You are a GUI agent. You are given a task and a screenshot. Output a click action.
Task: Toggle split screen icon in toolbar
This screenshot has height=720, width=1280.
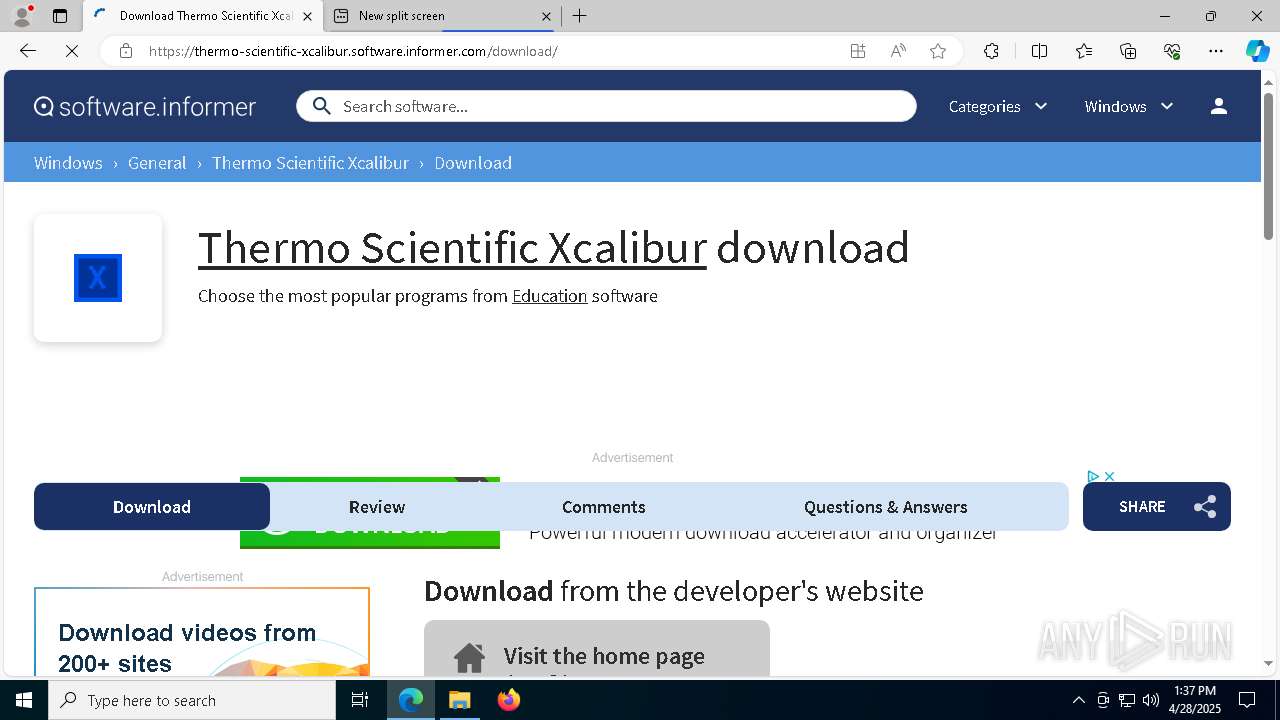point(1039,51)
